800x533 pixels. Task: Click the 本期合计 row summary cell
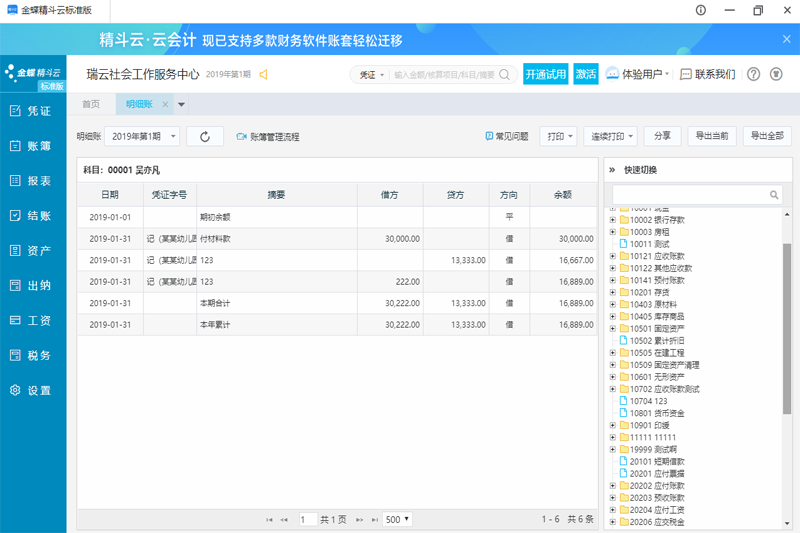(277, 303)
